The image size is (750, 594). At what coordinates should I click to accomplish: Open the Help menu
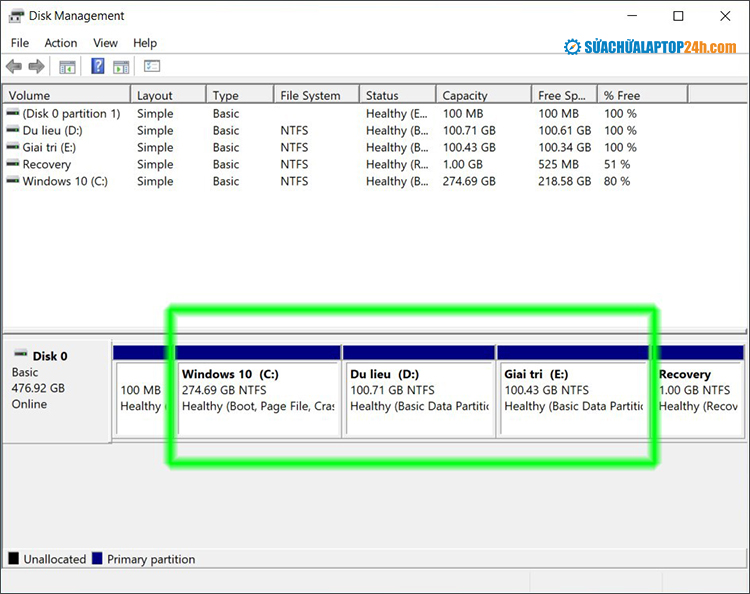(x=145, y=43)
